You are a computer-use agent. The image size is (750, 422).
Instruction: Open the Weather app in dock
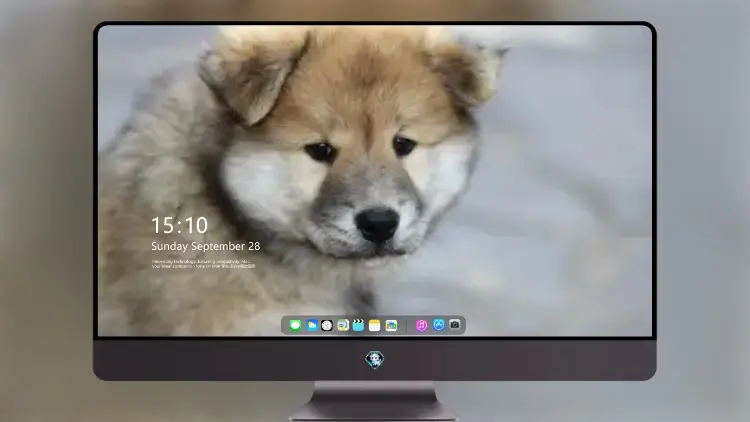click(x=311, y=325)
